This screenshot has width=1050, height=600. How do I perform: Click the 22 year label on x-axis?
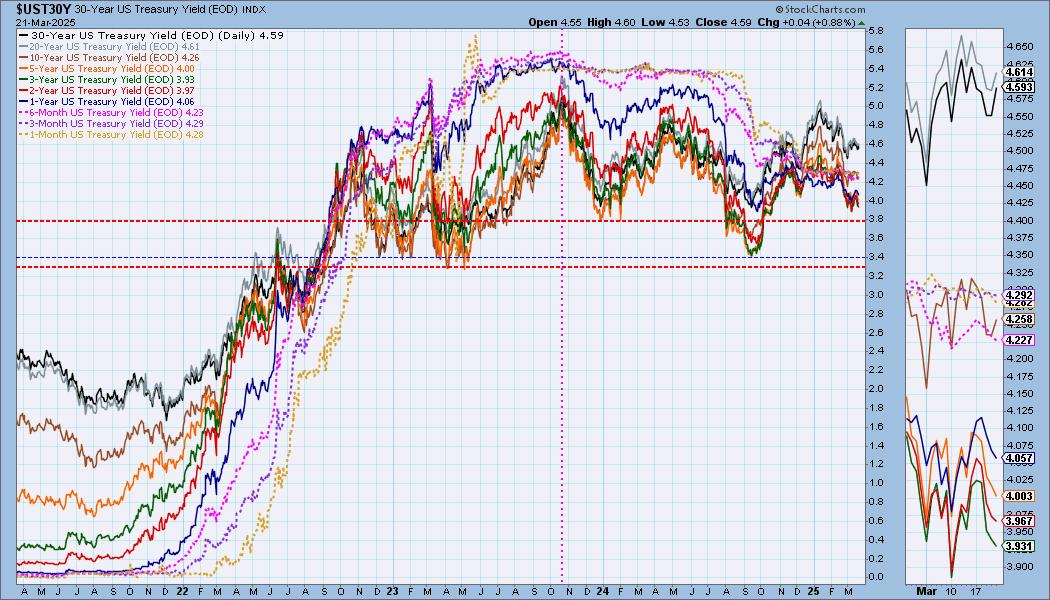(x=182, y=591)
